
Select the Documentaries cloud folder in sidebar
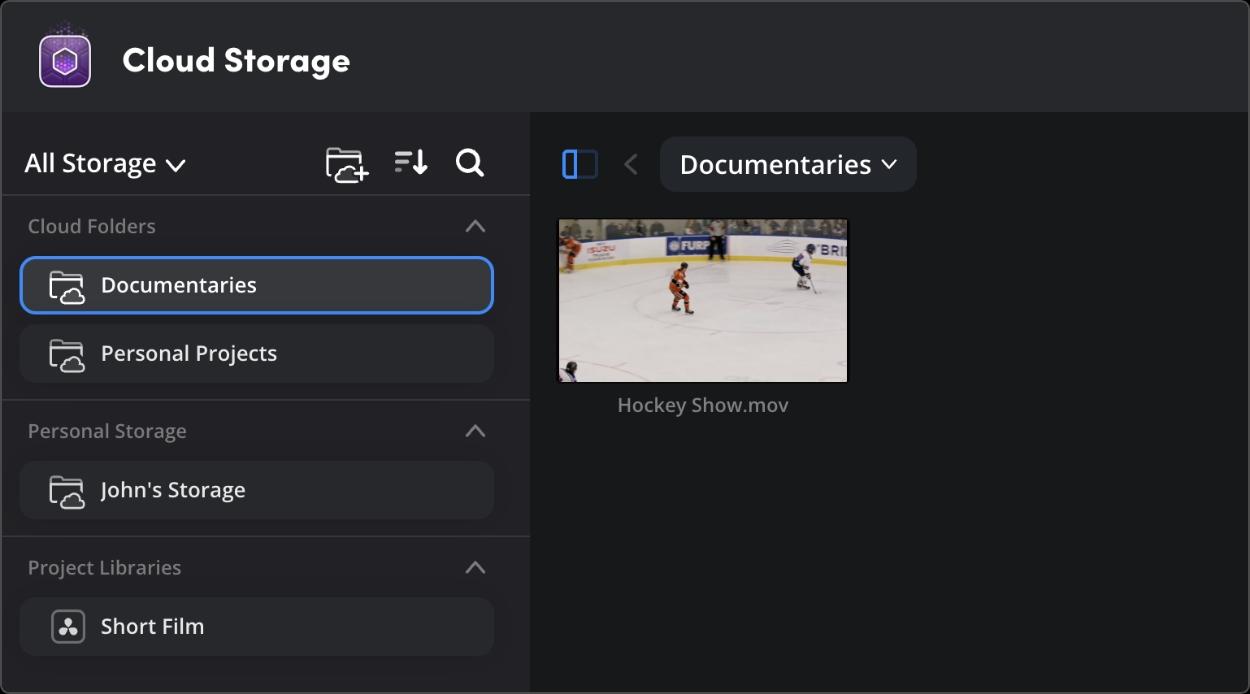(x=257, y=285)
